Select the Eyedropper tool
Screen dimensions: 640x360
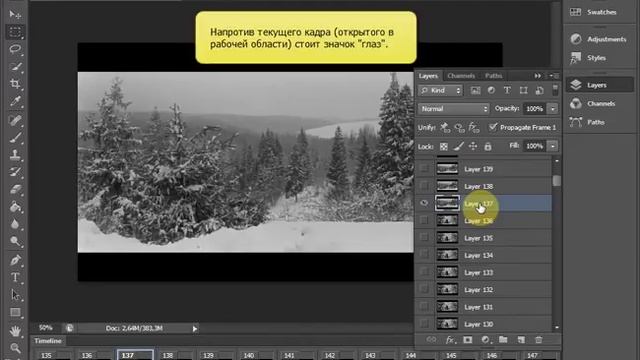pyautogui.click(x=15, y=101)
